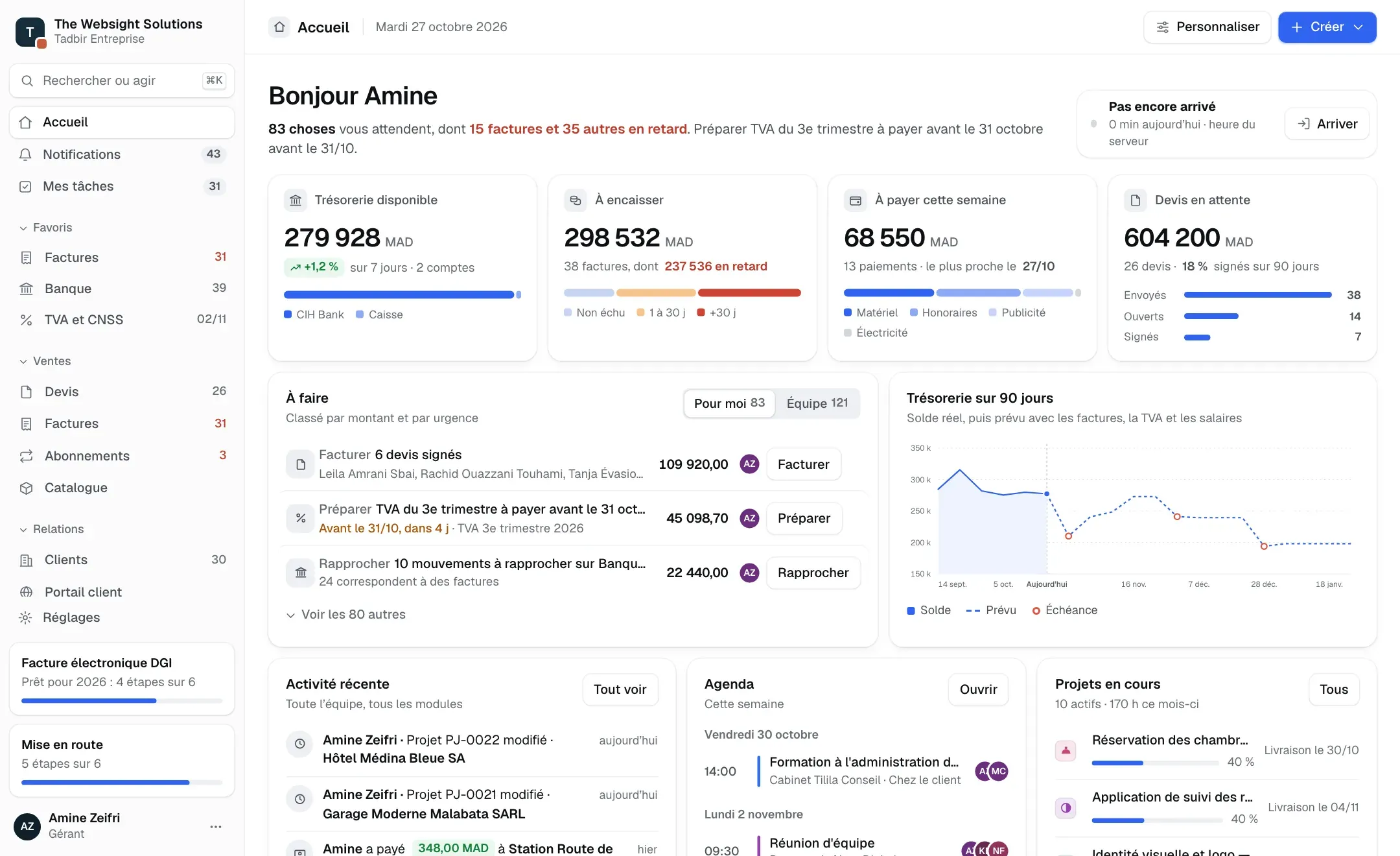Click Tout voir in Activité récente
This screenshot has width=1400, height=856.
(620, 689)
